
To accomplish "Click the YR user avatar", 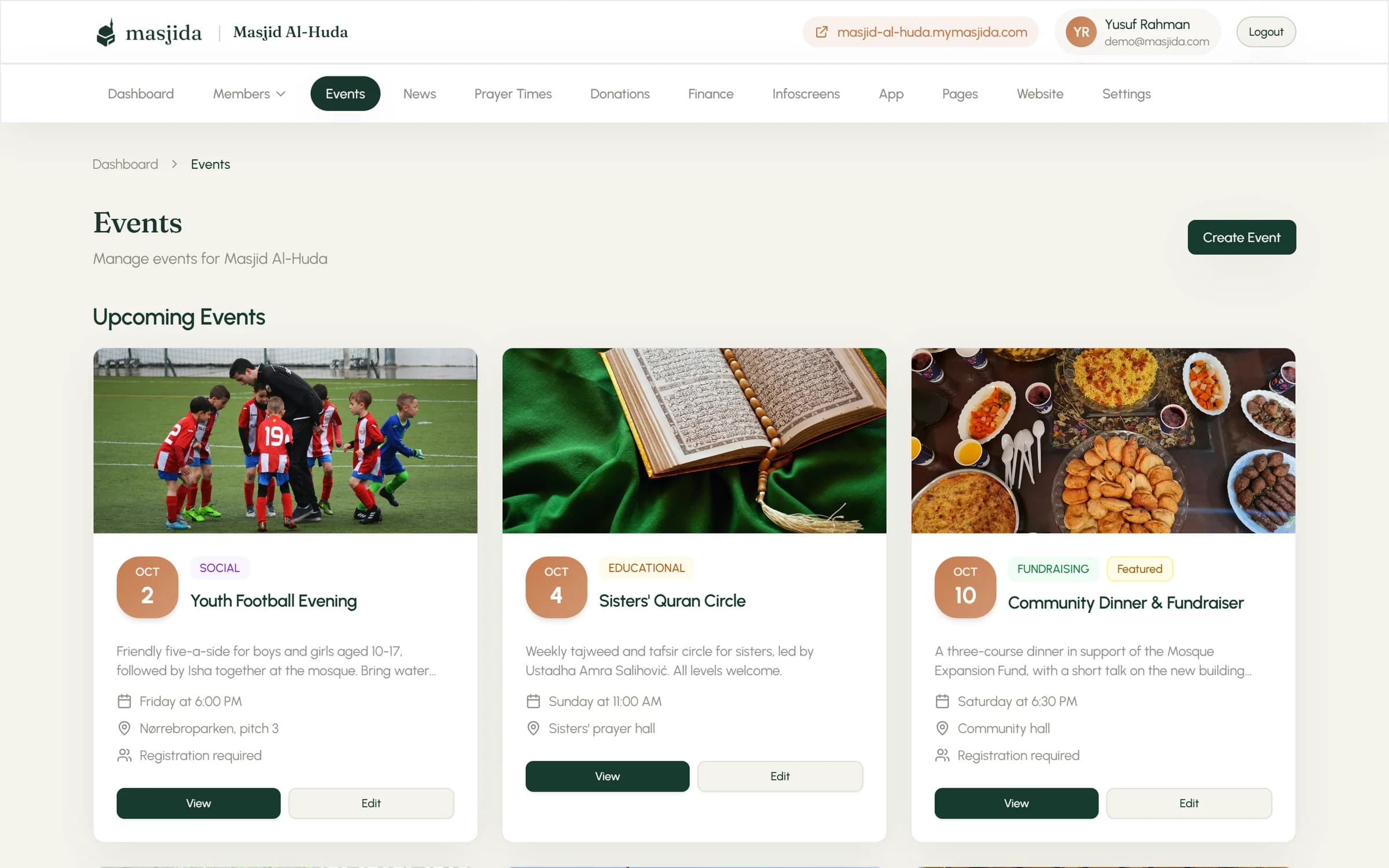I will (1081, 32).
